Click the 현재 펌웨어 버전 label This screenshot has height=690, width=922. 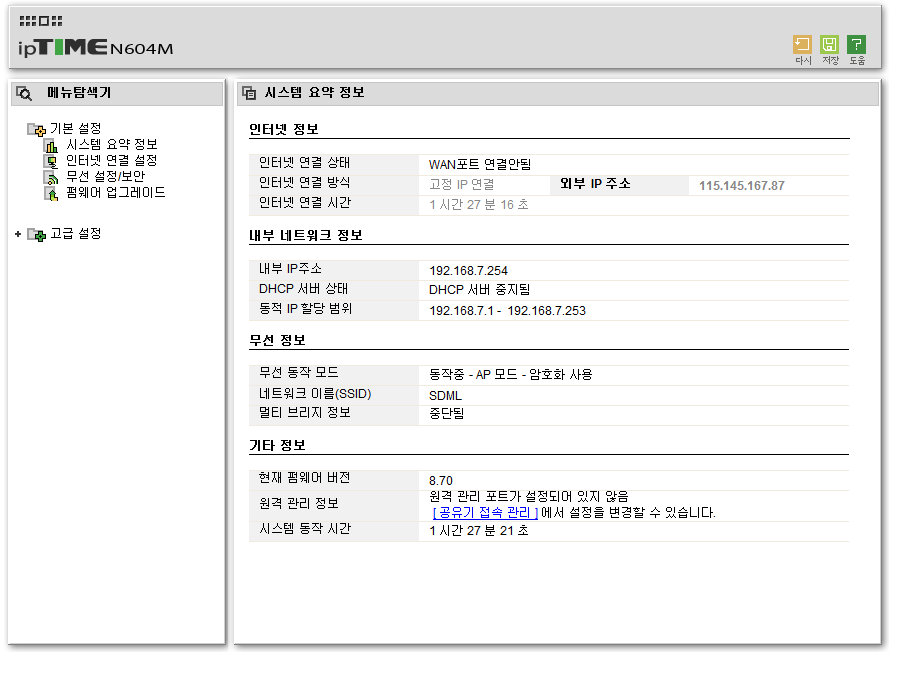[305, 478]
